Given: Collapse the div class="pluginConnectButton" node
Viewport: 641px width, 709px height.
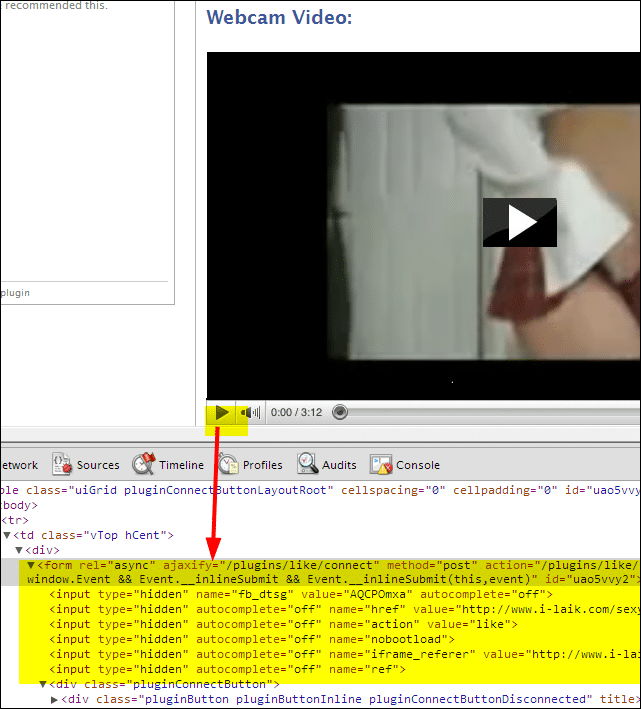Looking at the screenshot, I should [x=43, y=684].
